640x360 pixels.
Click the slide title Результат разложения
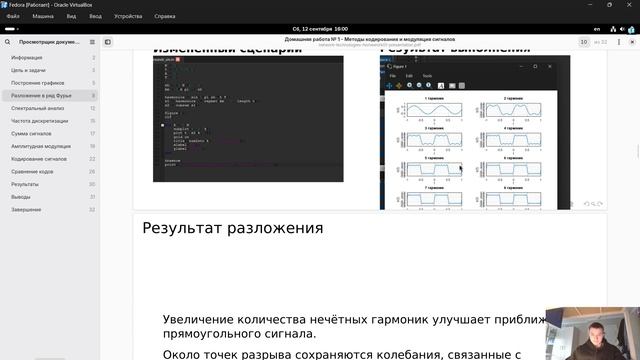pyautogui.click(x=233, y=228)
